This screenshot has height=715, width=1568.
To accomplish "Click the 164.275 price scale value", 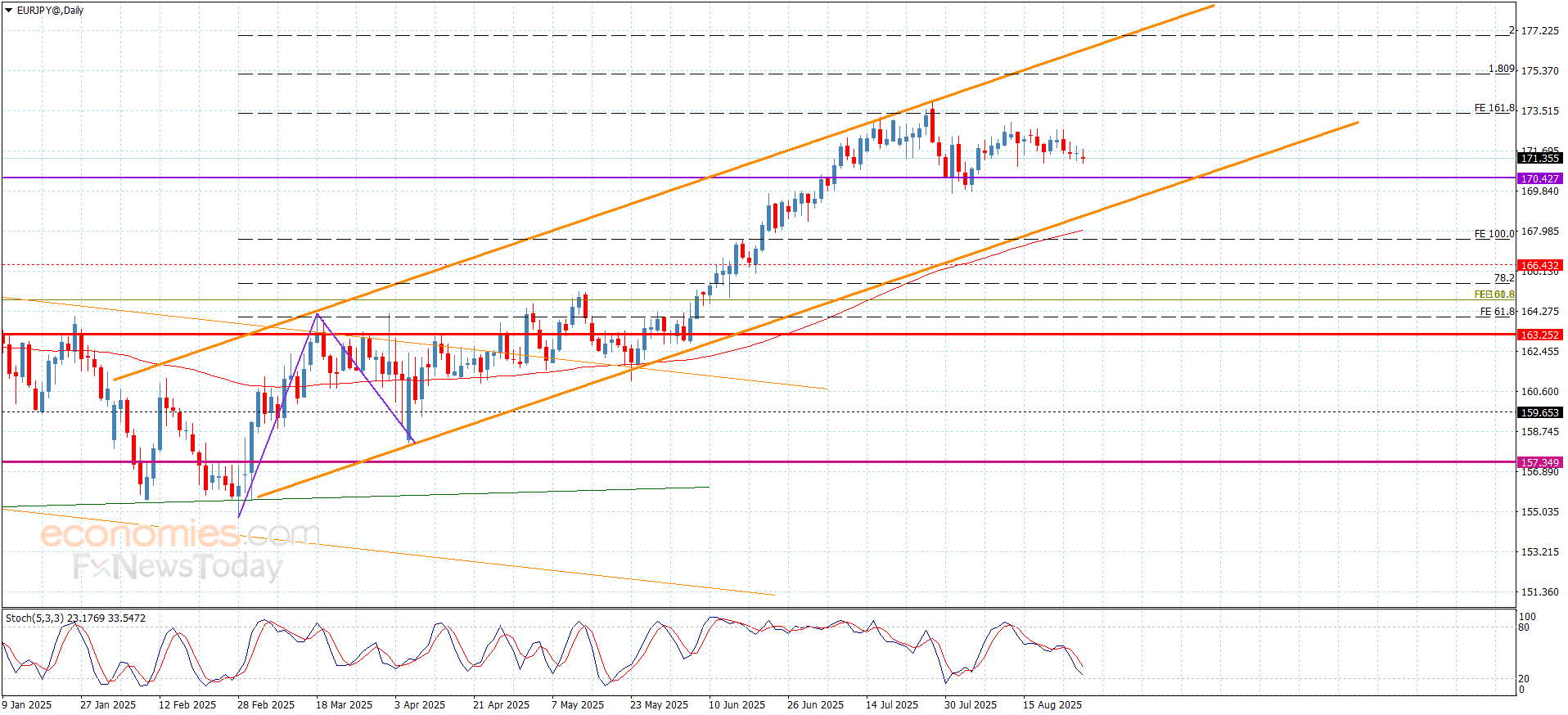I will [1539, 312].
